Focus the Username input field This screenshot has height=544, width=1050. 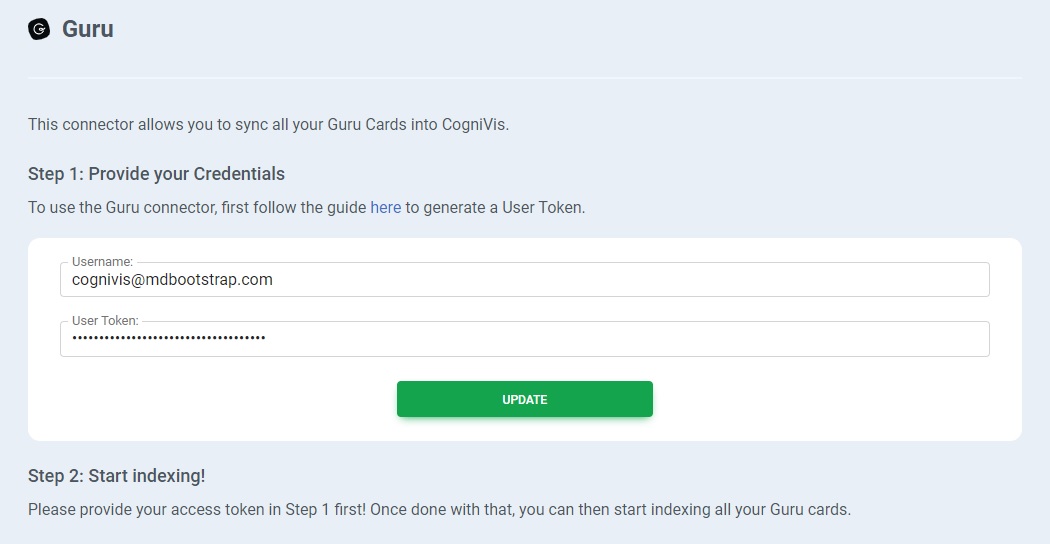tap(525, 280)
